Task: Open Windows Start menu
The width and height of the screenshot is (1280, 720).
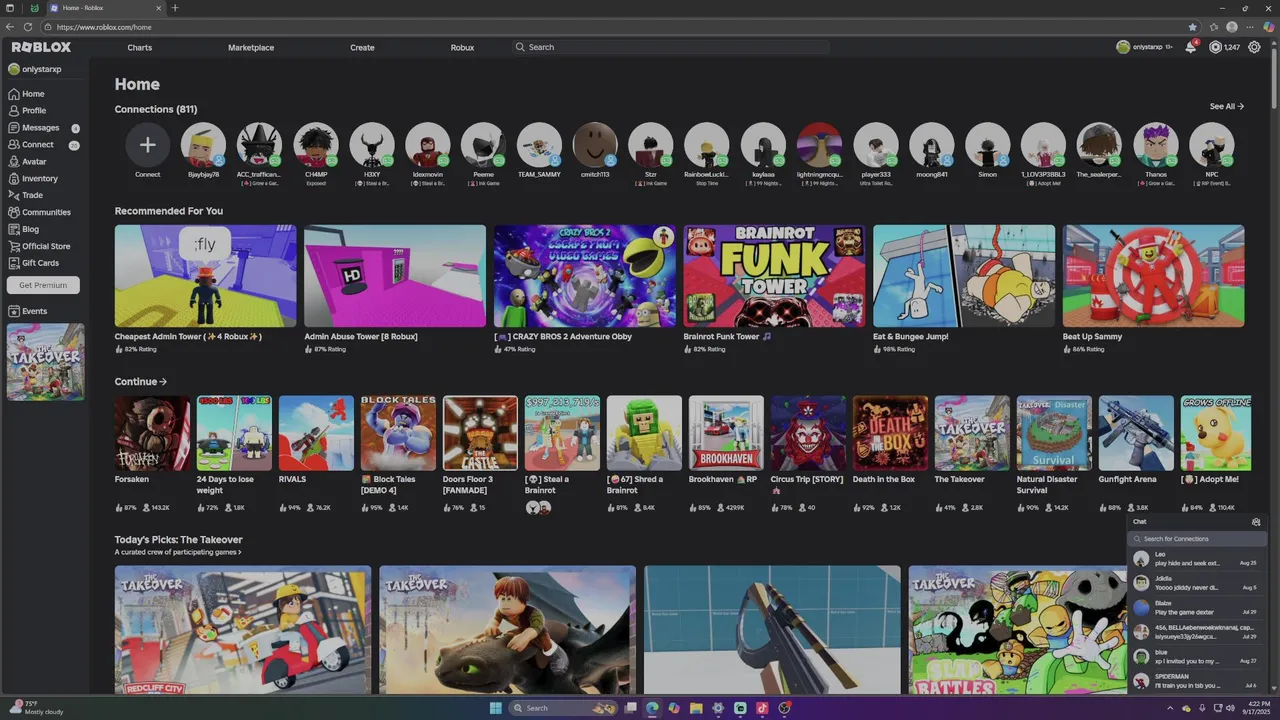Action: click(495, 708)
